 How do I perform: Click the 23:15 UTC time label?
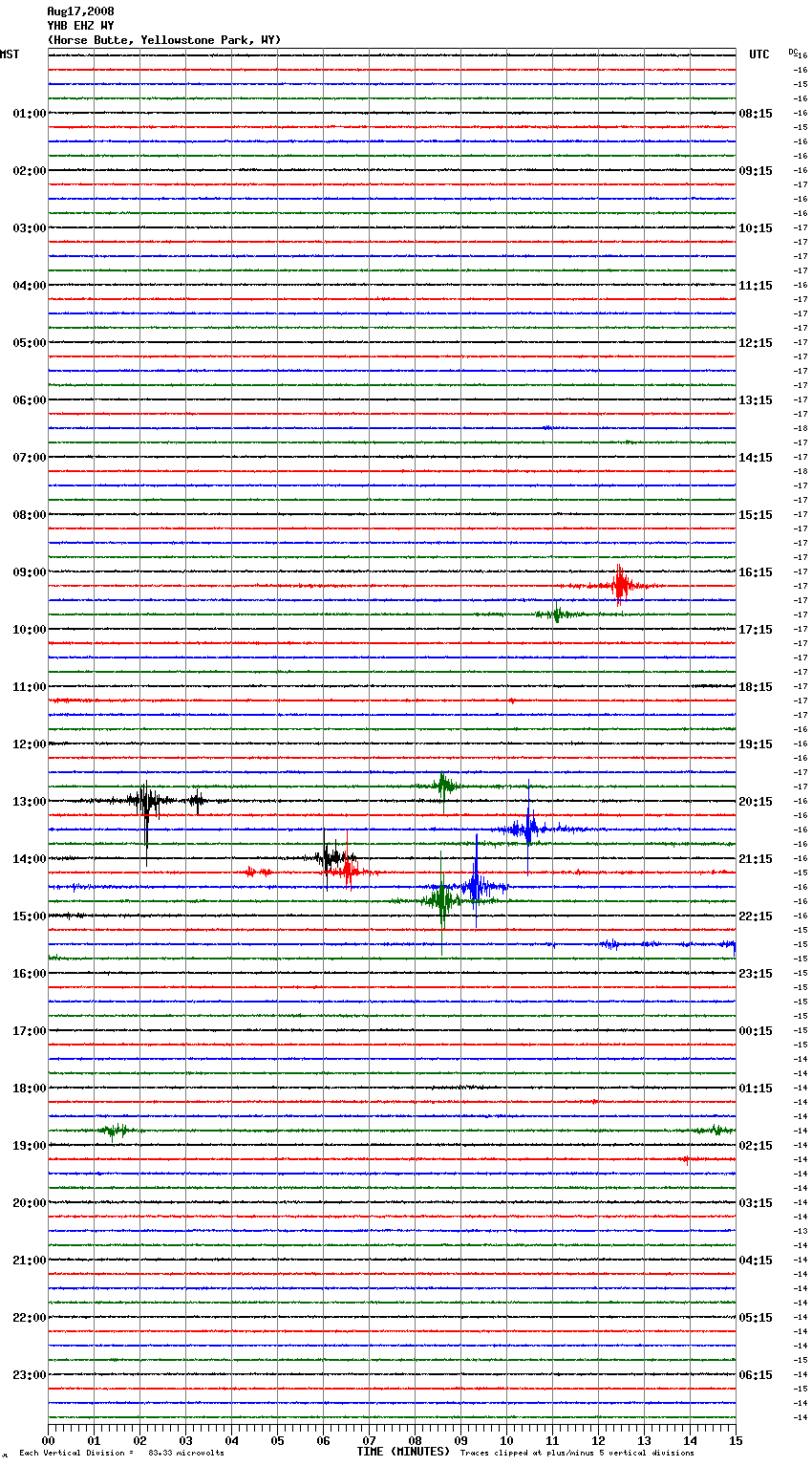[x=756, y=974]
